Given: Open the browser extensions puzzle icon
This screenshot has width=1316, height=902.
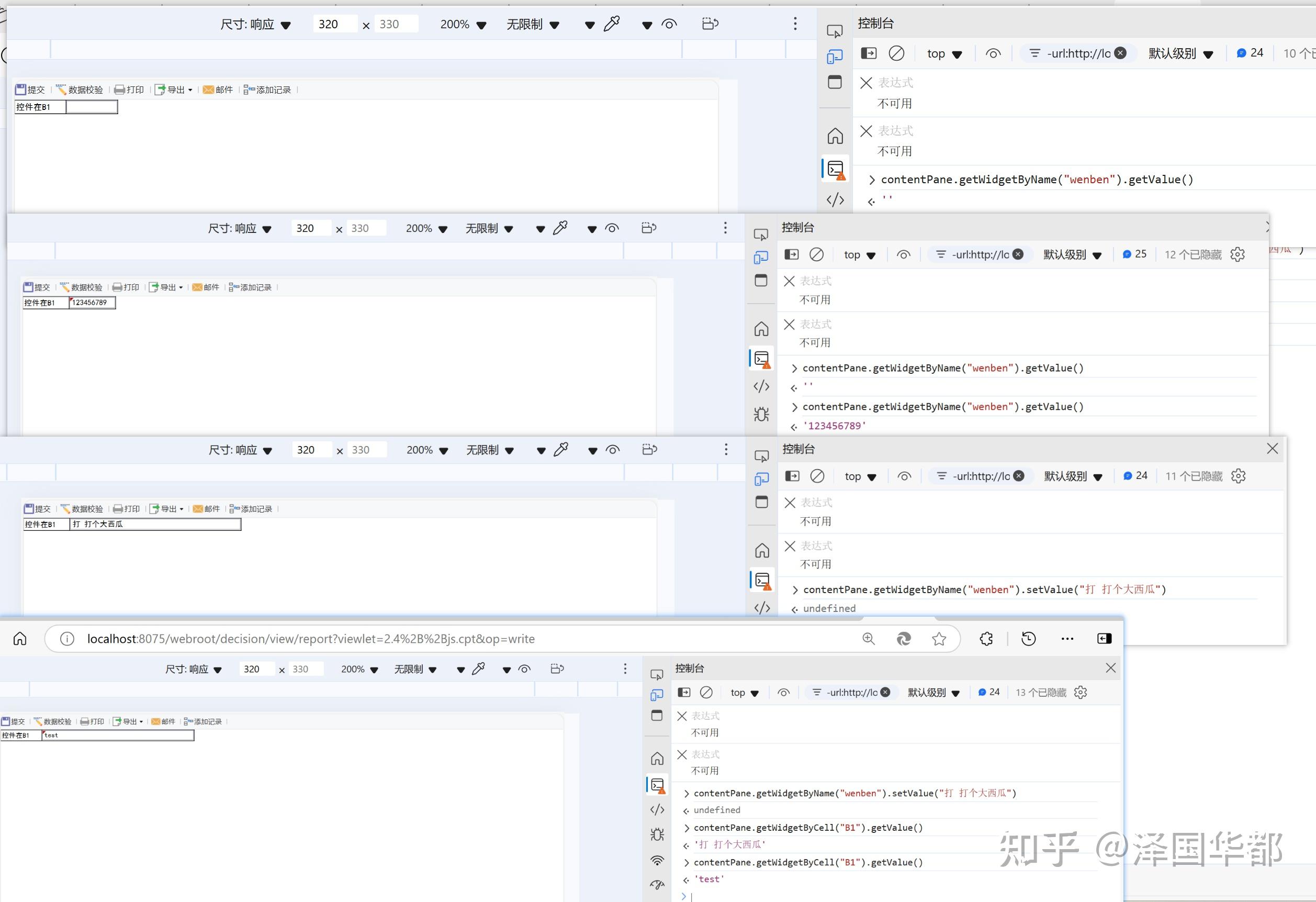Looking at the screenshot, I should coord(986,639).
